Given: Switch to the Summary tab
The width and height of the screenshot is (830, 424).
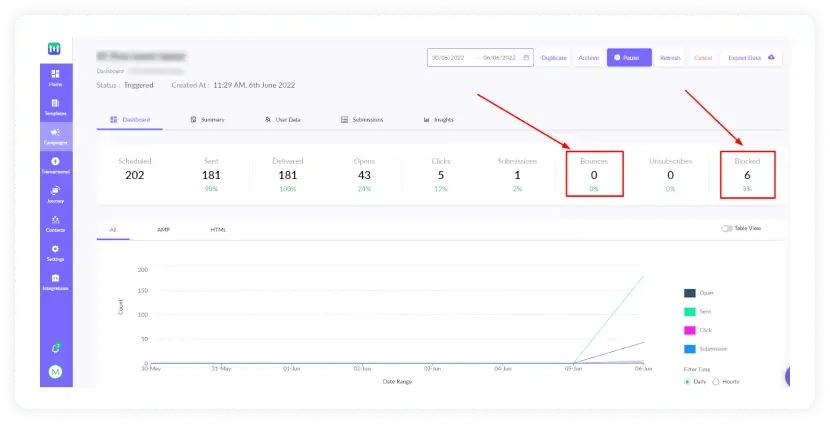Looking at the screenshot, I should click(x=207, y=120).
